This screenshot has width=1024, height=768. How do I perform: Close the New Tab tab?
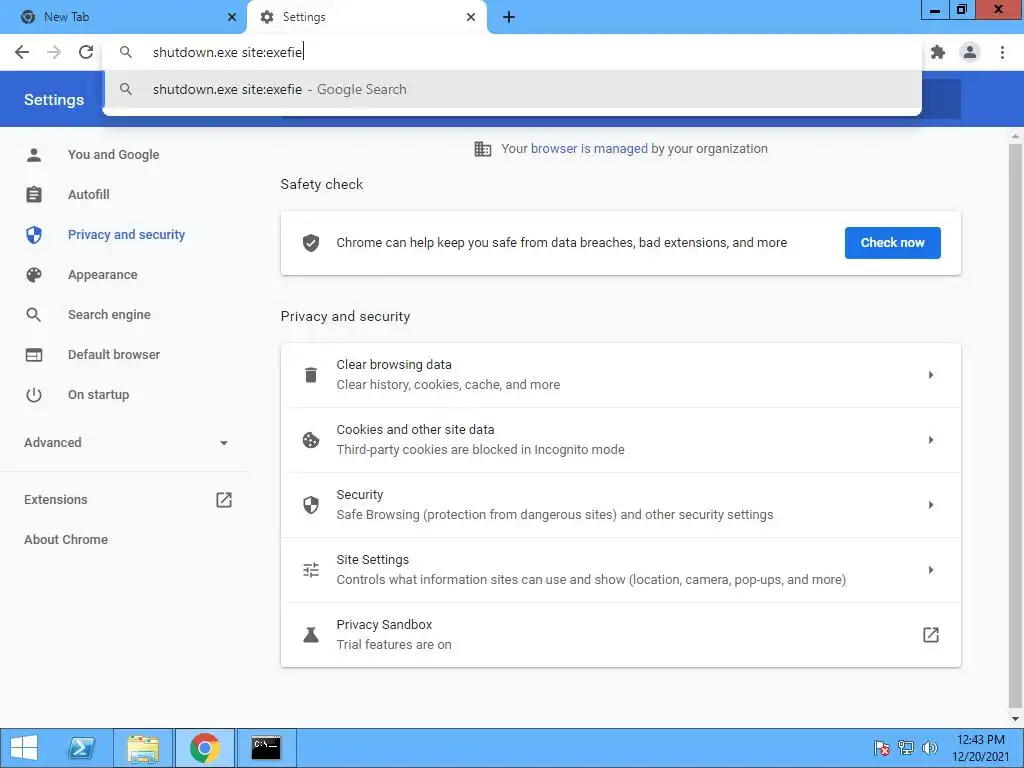coord(232,17)
